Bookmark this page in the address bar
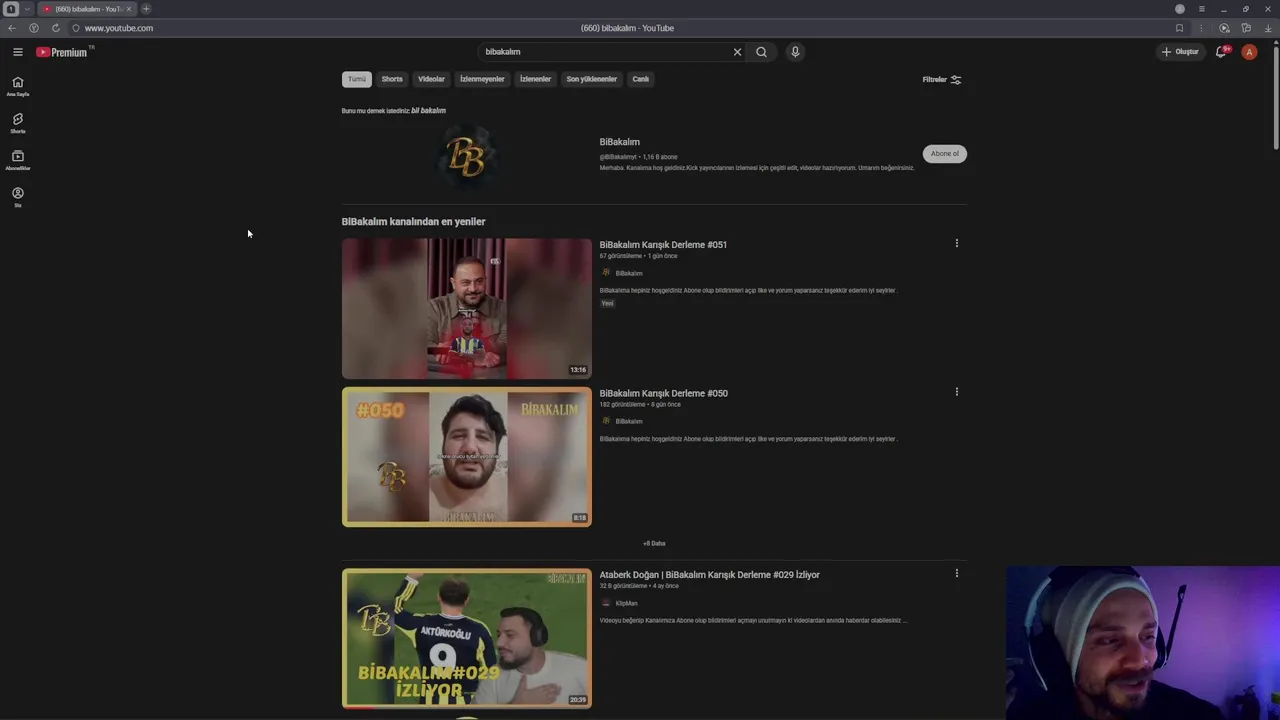This screenshot has height=720, width=1280. [x=1179, y=28]
